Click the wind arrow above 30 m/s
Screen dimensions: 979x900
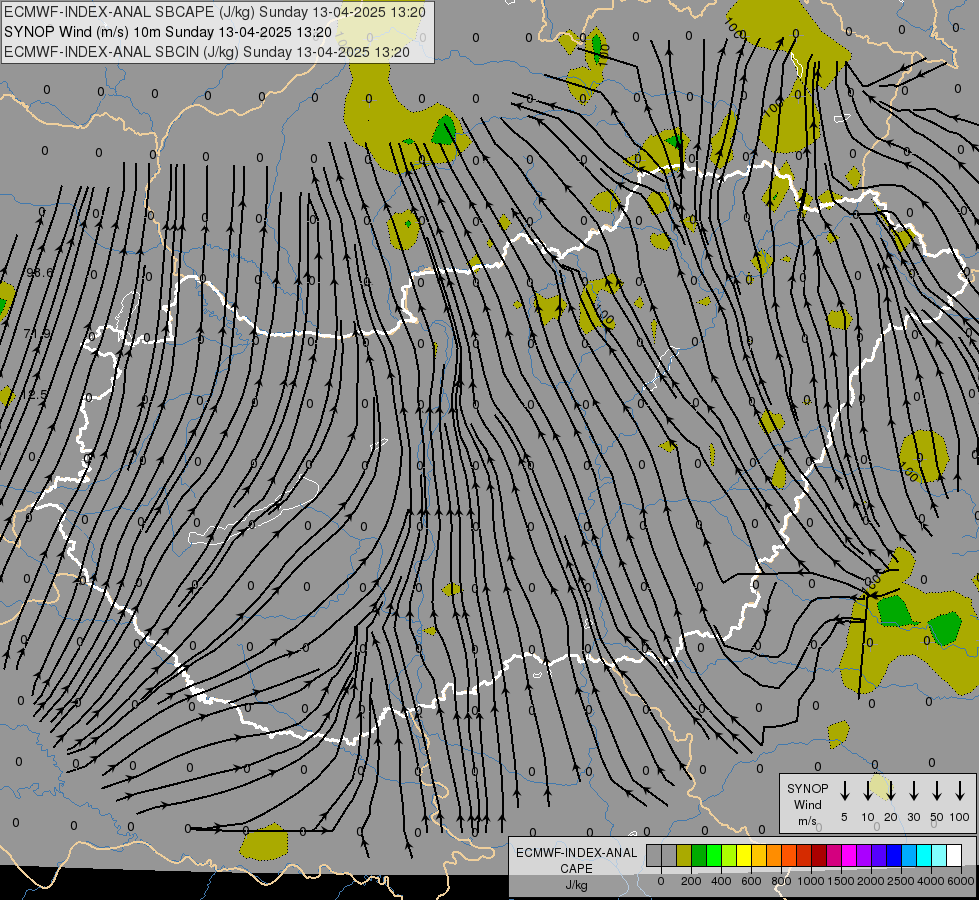(x=913, y=791)
